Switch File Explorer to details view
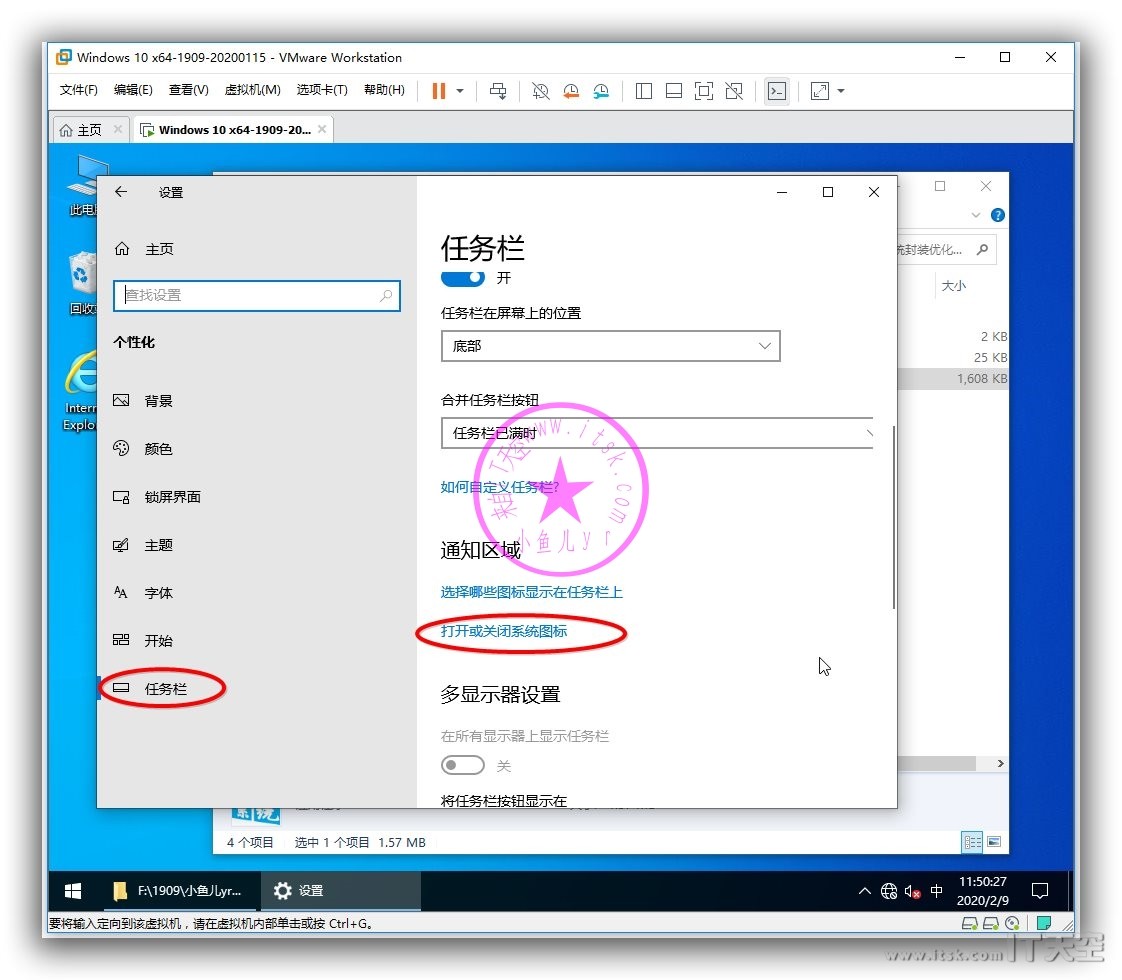 tap(972, 842)
